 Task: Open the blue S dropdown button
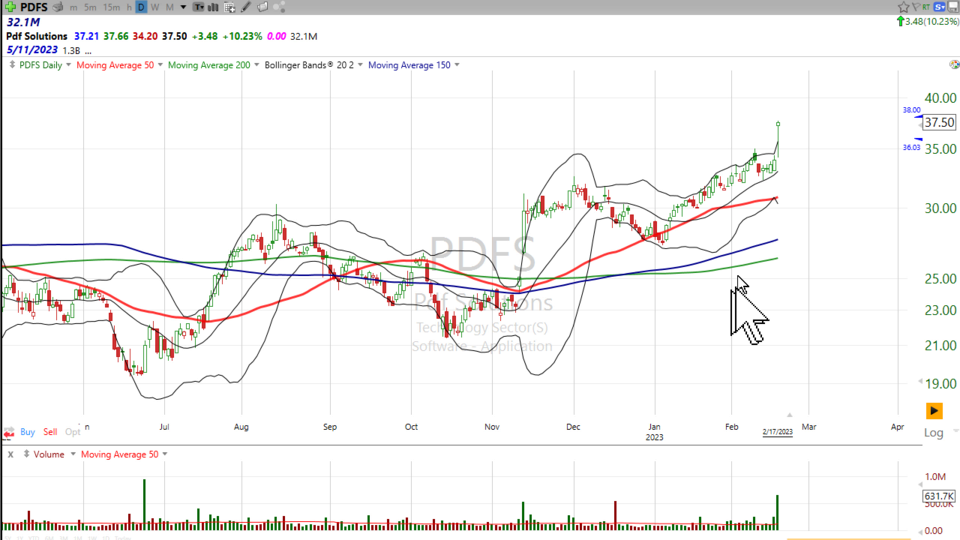click(939, 7)
